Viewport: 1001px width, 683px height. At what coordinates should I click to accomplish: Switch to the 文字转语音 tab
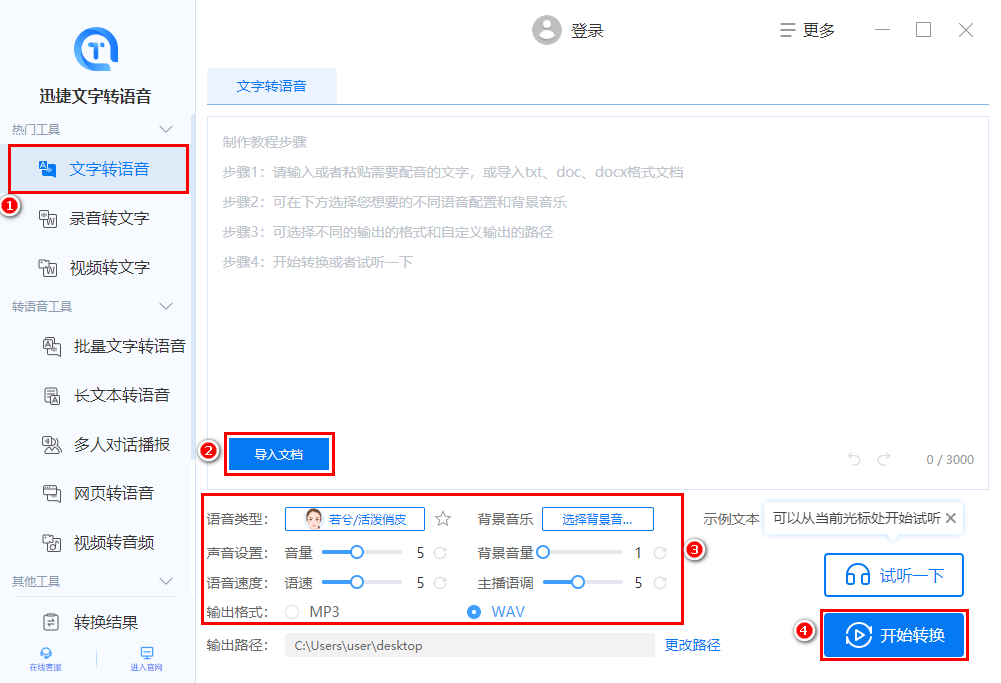click(x=272, y=87)
